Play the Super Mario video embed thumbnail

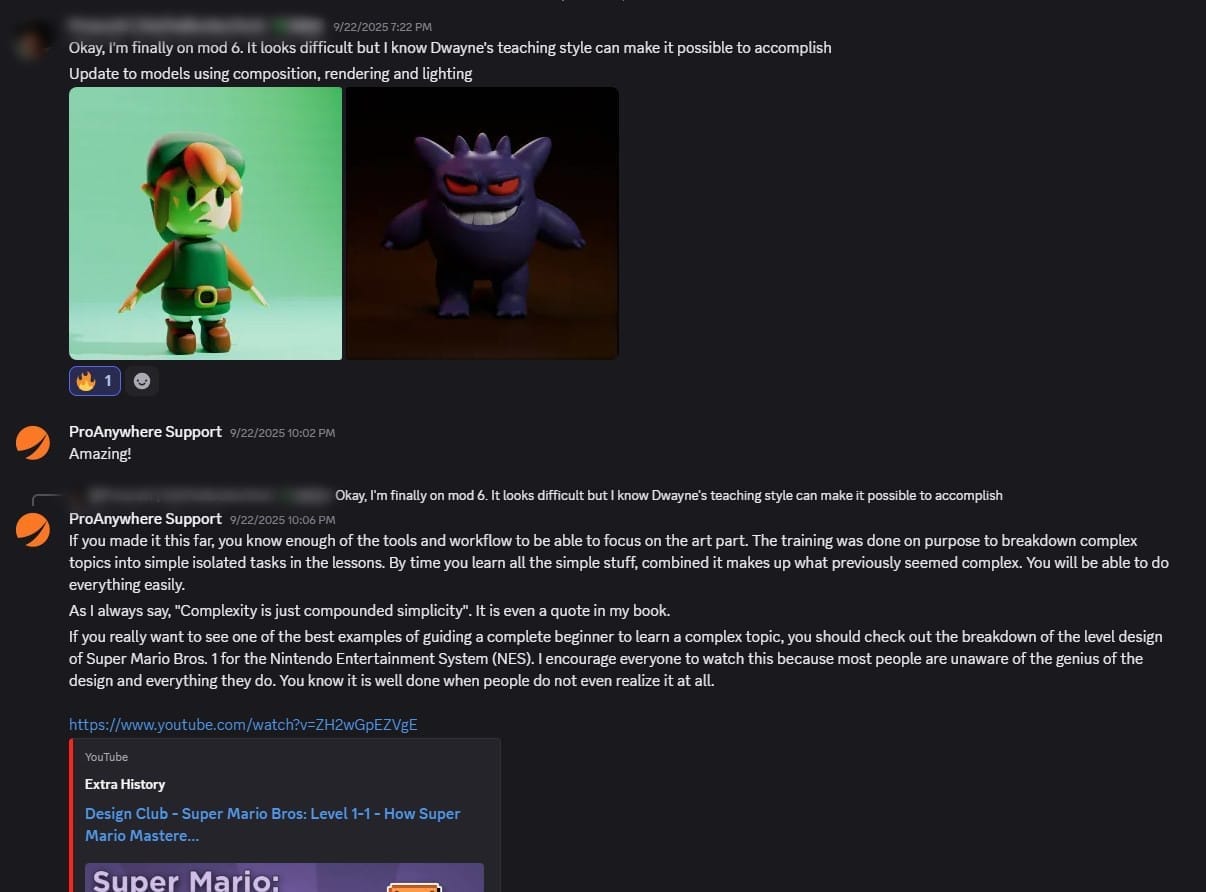click(x=284, y=877)
